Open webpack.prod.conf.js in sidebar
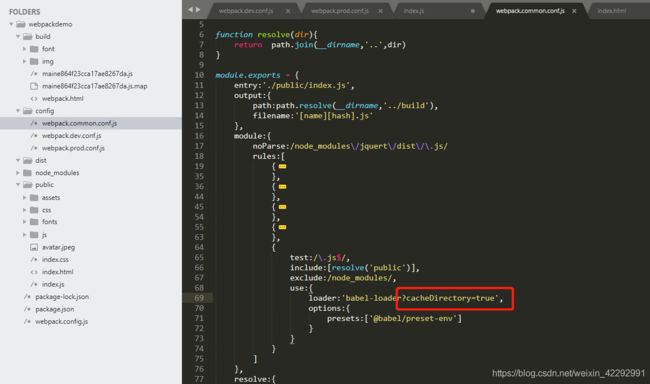The height and width of the screenshot is (384, 650). click(x=73, y=148)
